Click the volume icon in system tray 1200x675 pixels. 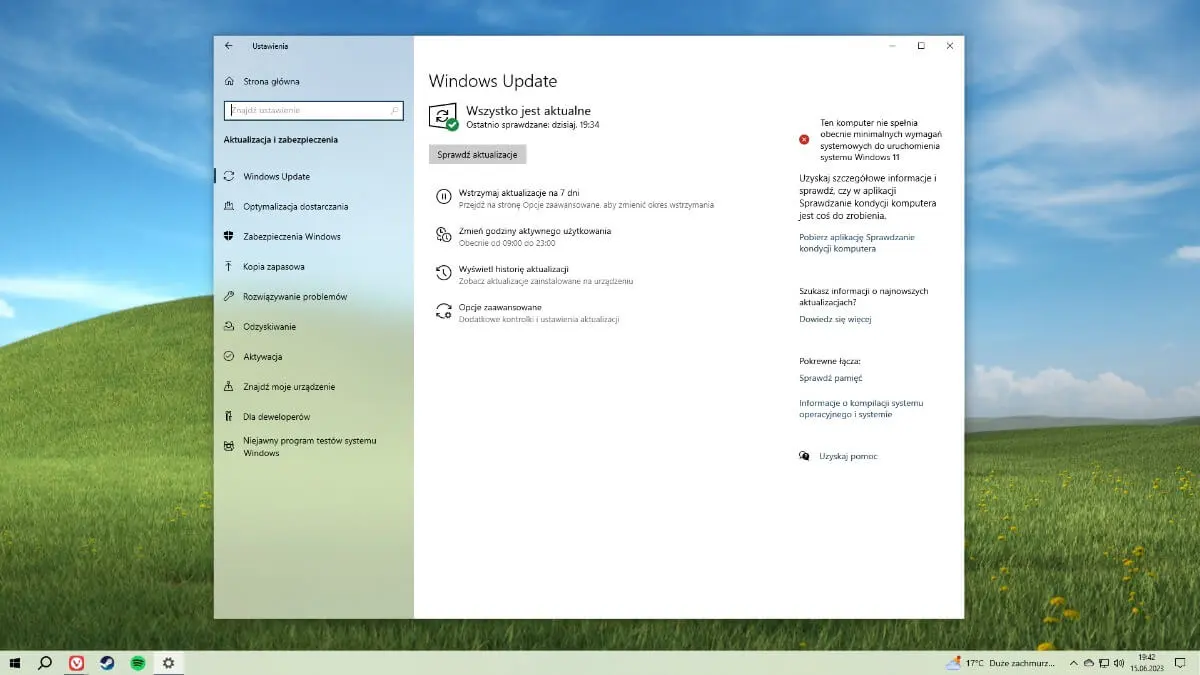pos(1119,663)
